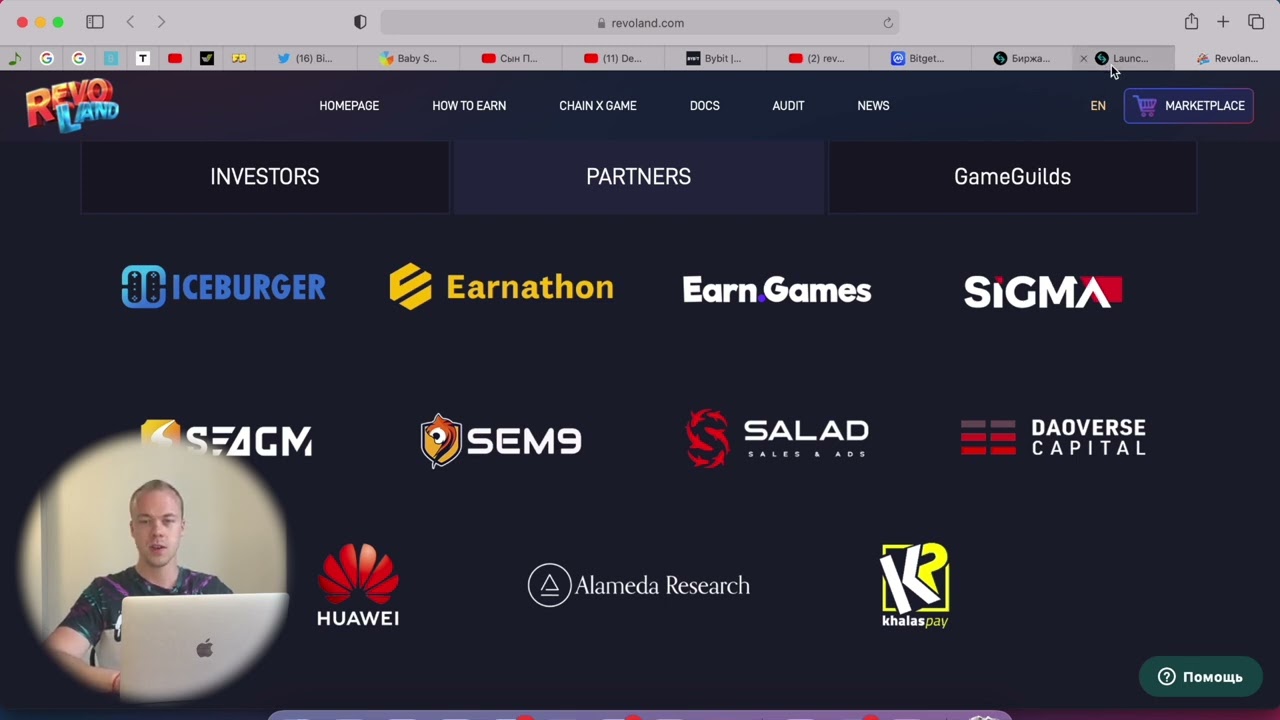Open the NEWS section
1280x720 pixels.
[x=873, y=106]
